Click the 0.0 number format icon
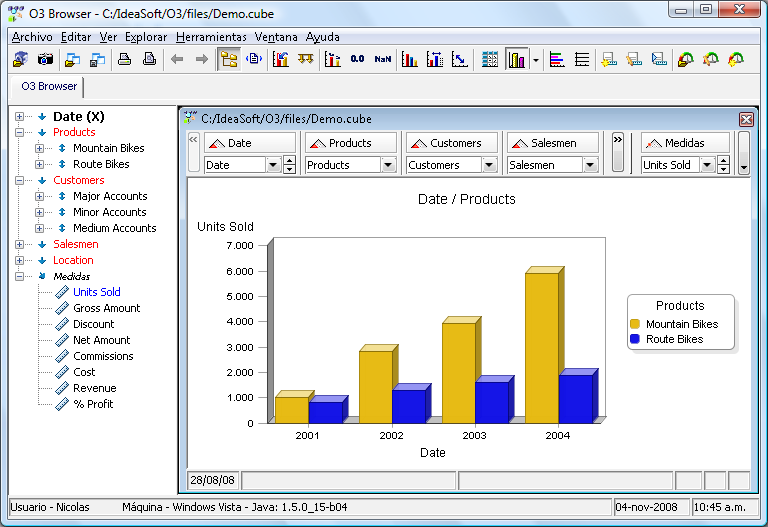Image resolution: width=768 pixels, height=527 pixels. (358, 59)
